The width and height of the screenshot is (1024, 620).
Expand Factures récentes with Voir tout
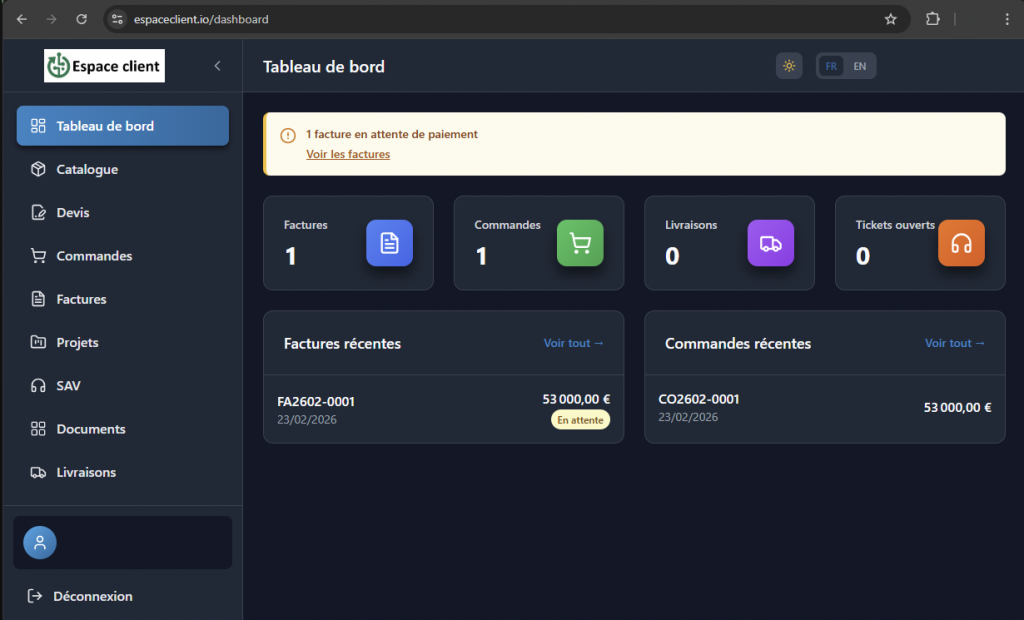click(572, 342)
